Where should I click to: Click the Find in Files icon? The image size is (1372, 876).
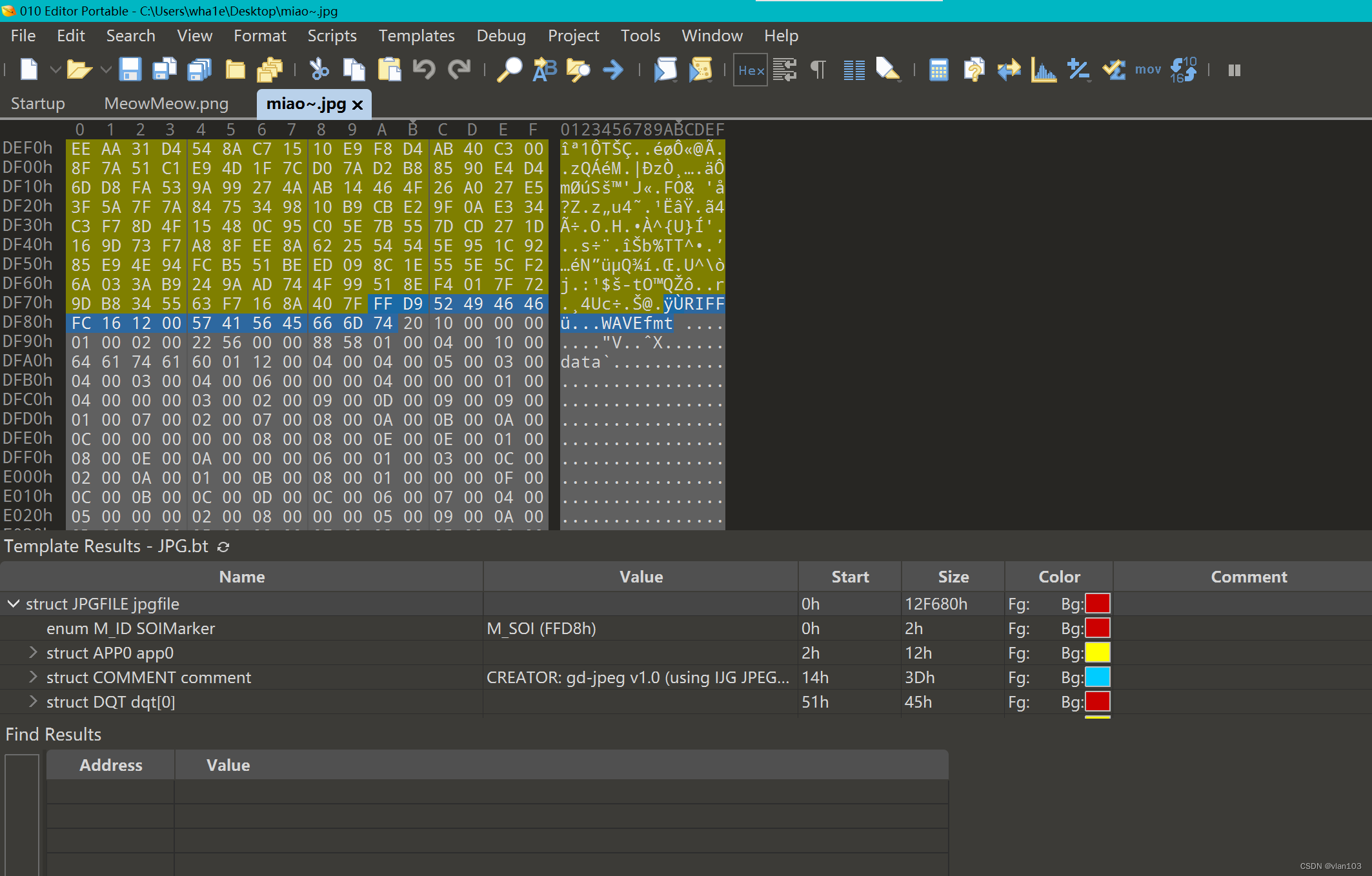pyautogui.click(x=578, y=70)
